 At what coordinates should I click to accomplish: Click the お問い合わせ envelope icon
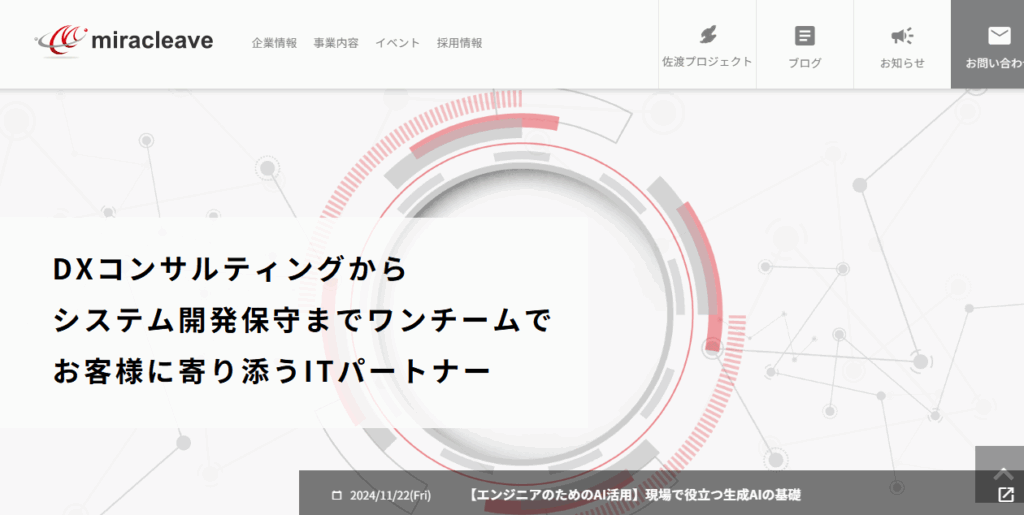(999, 35)
